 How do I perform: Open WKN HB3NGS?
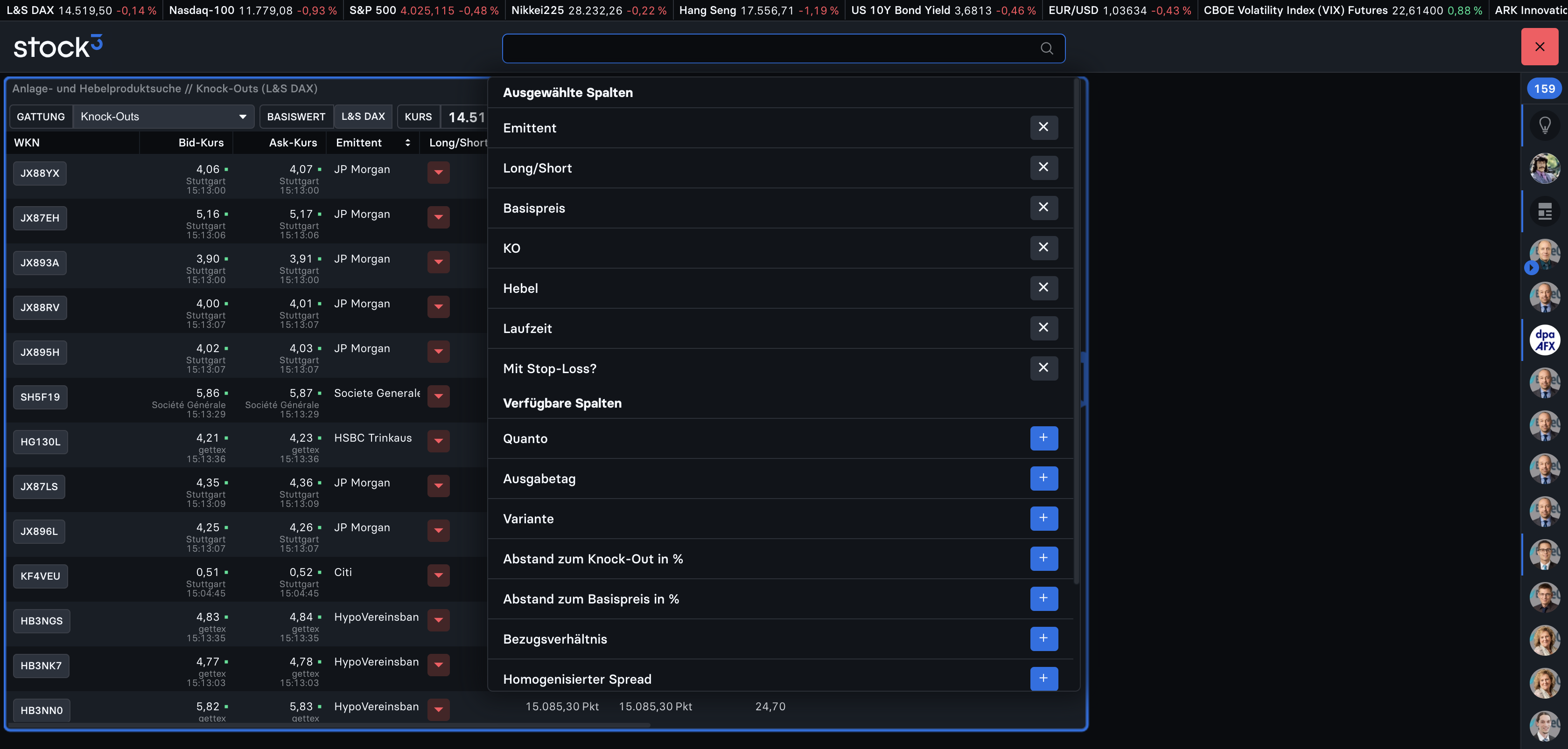pyautogui.click(x=42, y=621)
